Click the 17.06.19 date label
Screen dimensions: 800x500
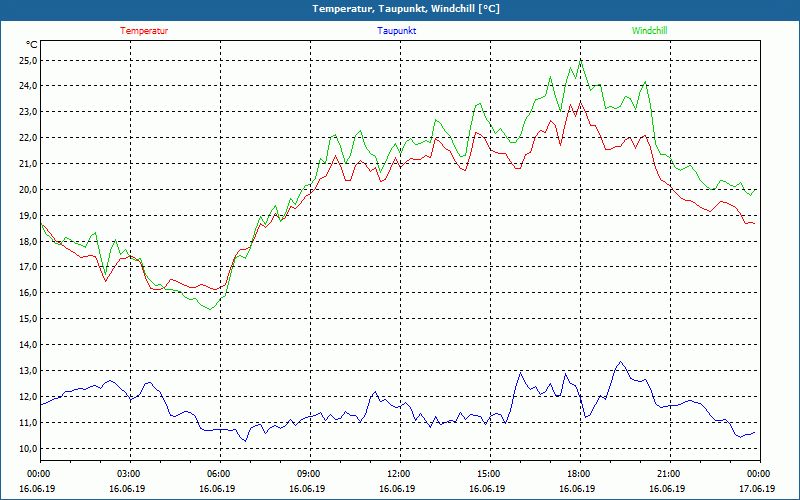click(757, 489)
